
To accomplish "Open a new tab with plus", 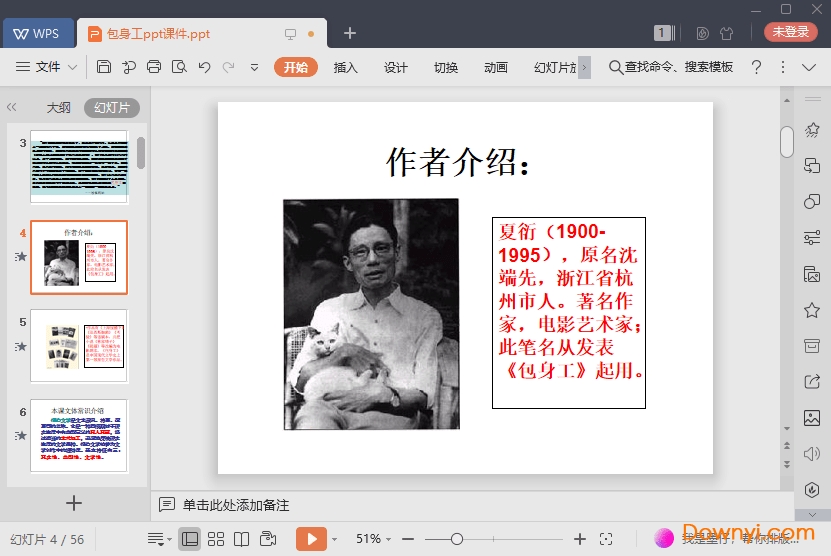I will click(350, 33).
